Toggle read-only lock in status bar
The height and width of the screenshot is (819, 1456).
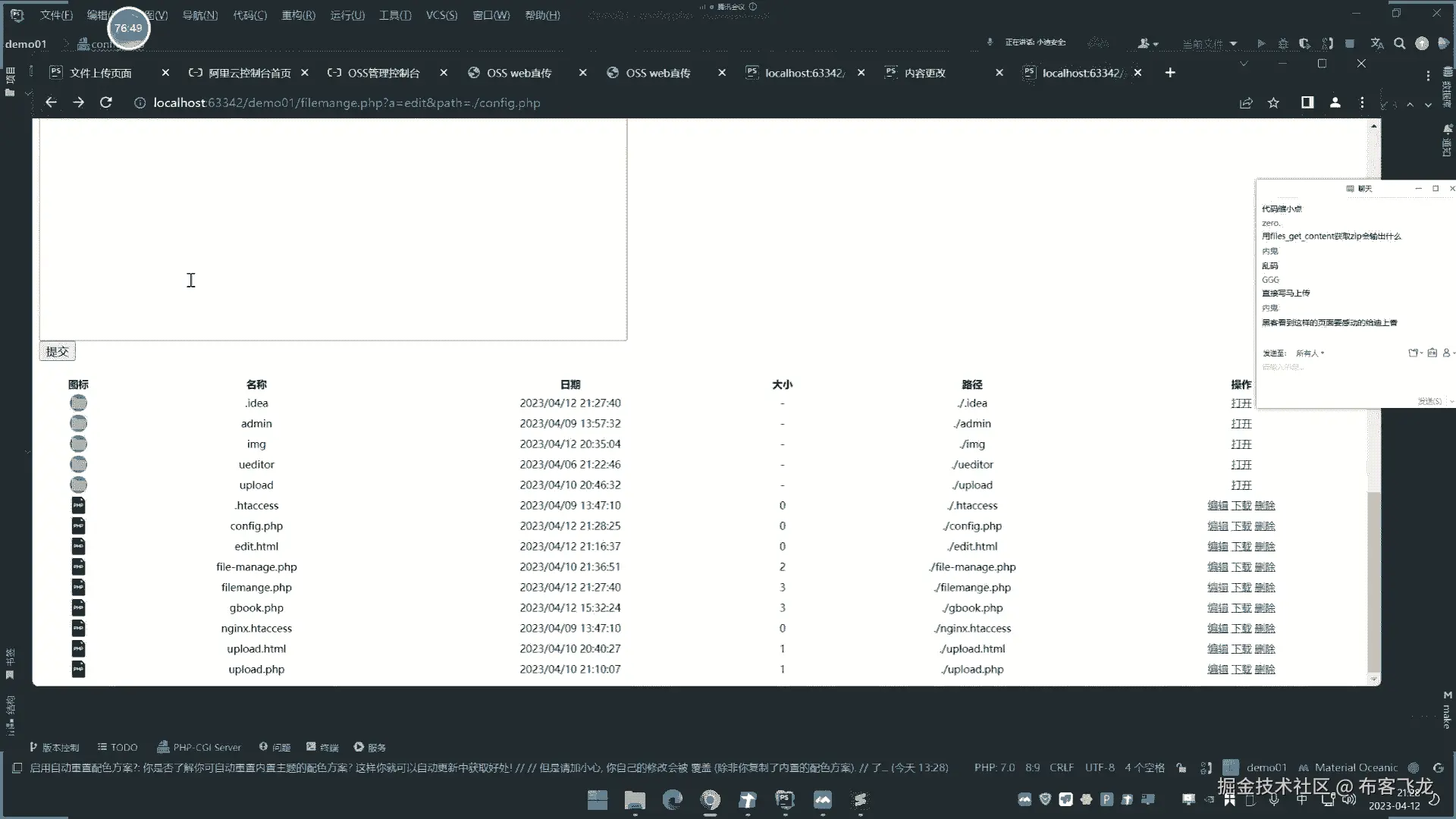click(1181, 767)
